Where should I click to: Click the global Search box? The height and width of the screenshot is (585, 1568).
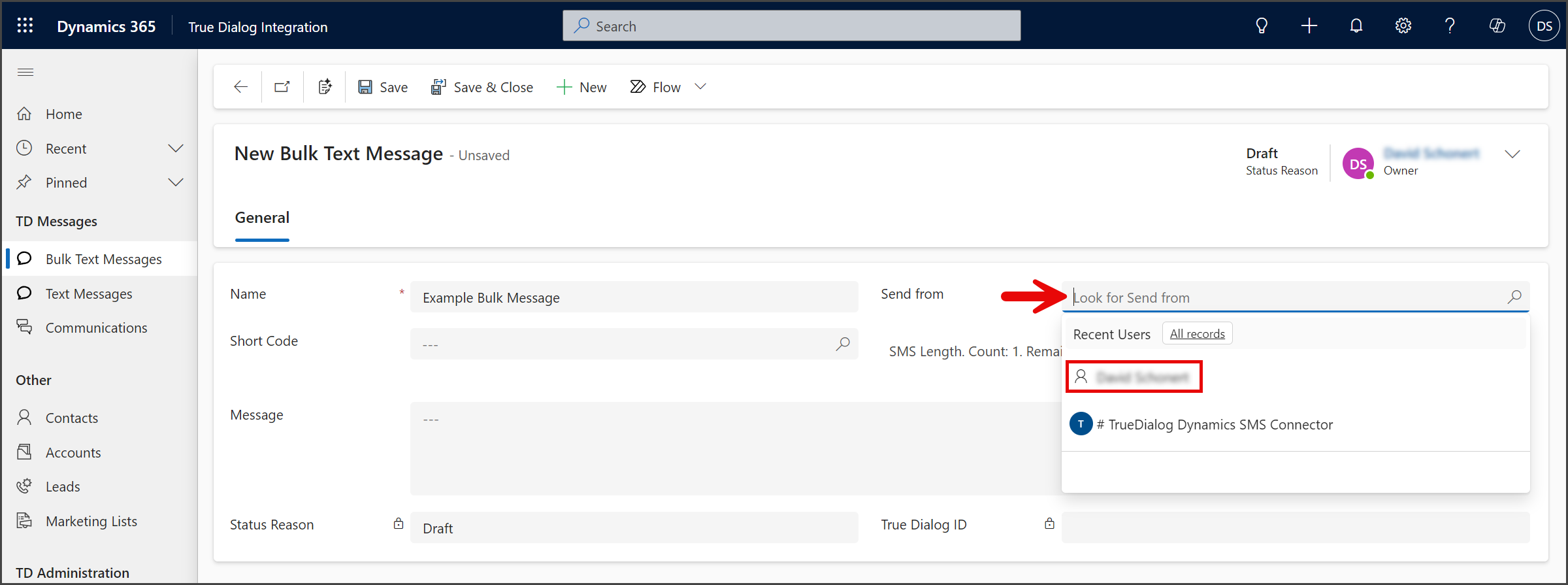(791, 26)
